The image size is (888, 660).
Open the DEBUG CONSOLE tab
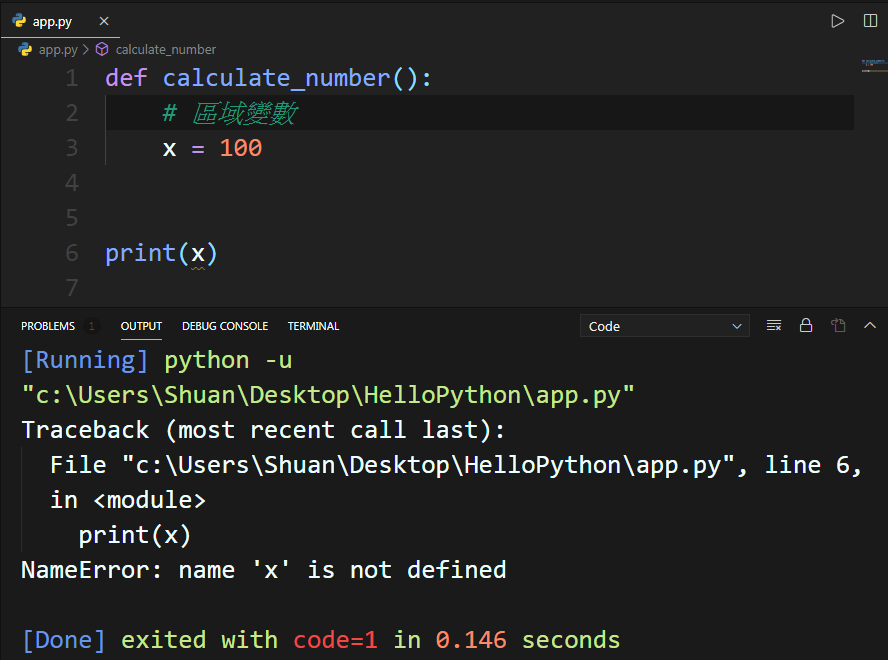225,326
